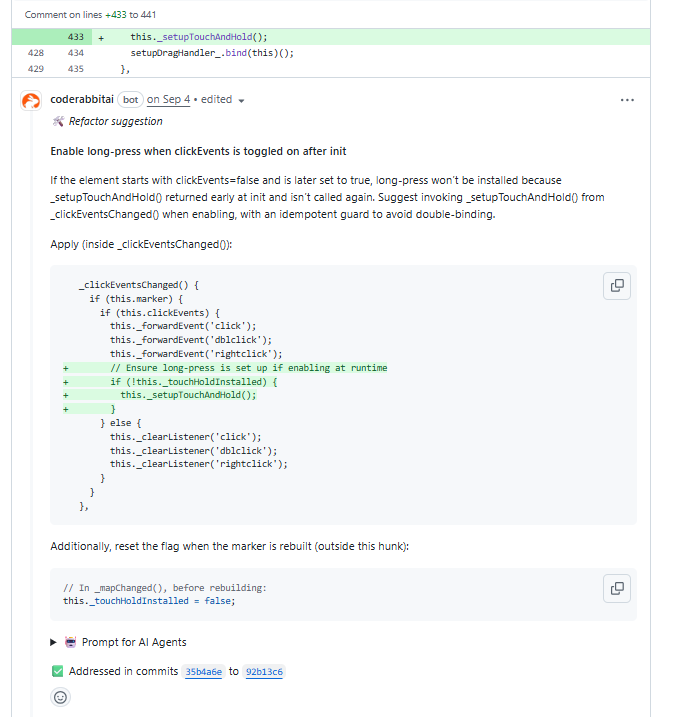Viewport: 675px width, 717px height.
Task: Open commit 35b4a6e
Action: (203, 672)
